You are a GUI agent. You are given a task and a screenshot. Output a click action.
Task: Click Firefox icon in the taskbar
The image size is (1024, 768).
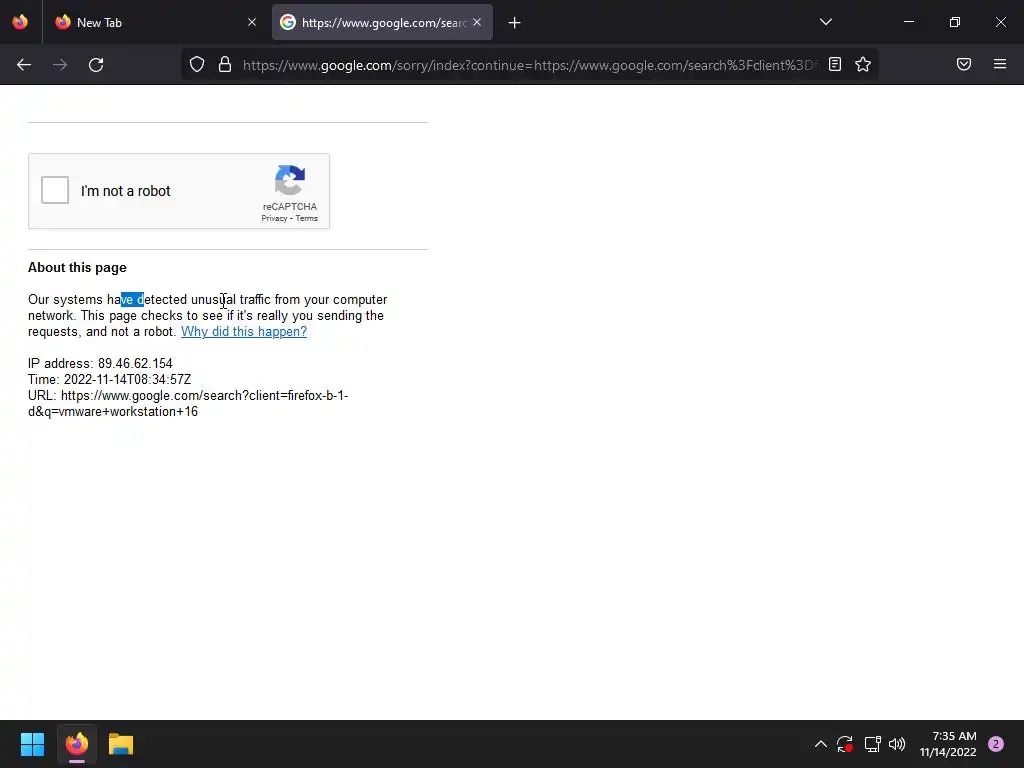coord(76,744)
